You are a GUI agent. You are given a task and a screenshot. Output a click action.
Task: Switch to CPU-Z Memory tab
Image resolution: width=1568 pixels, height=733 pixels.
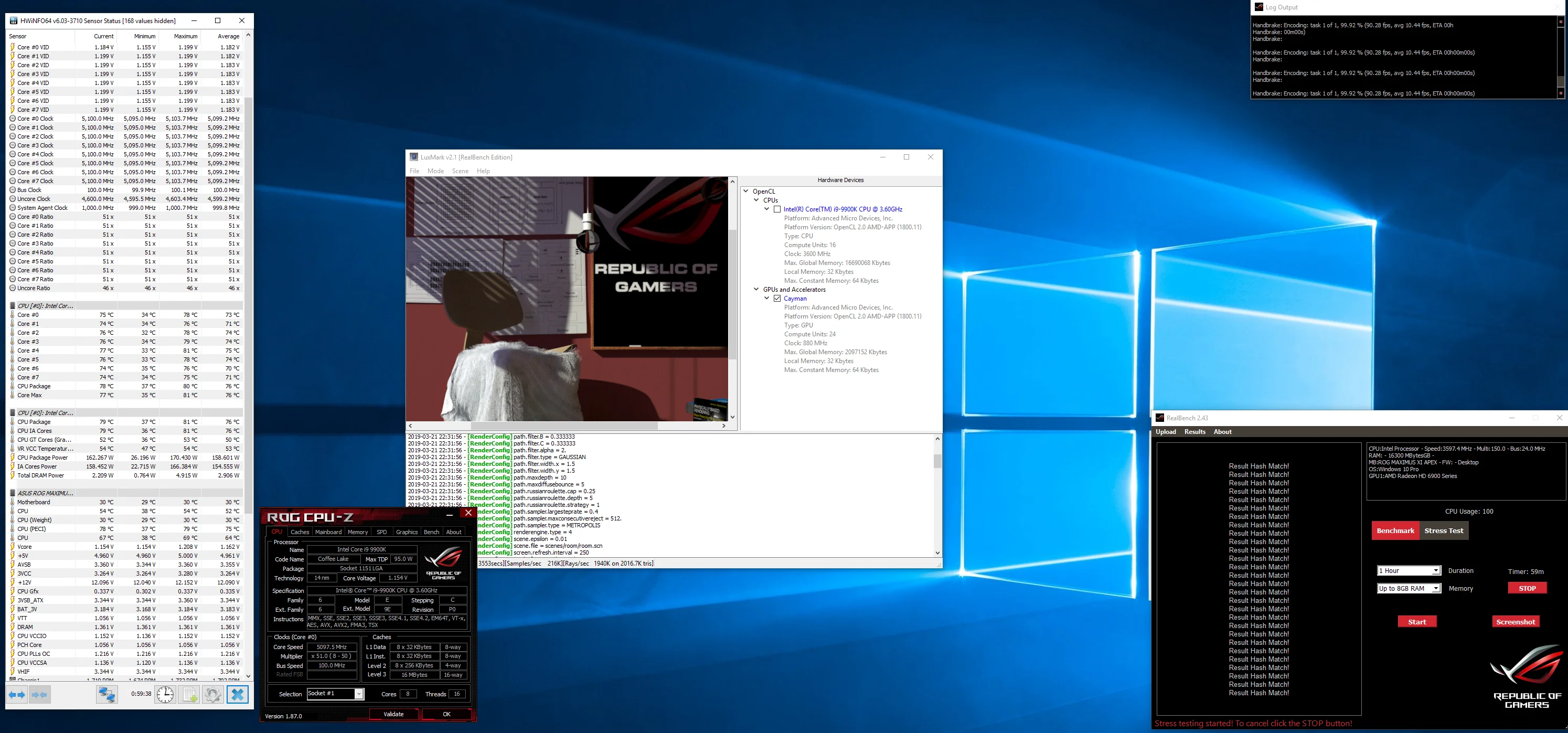[x=357, y=532]
